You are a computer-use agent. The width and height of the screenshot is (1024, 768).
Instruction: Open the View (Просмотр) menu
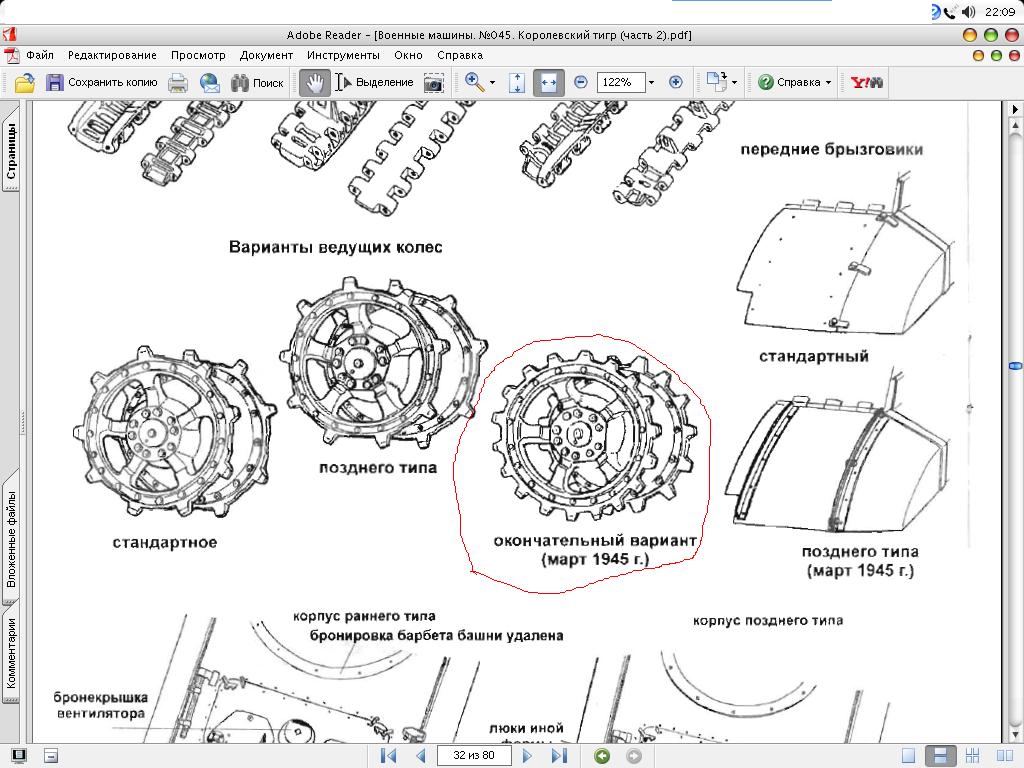tap(198, 56)
